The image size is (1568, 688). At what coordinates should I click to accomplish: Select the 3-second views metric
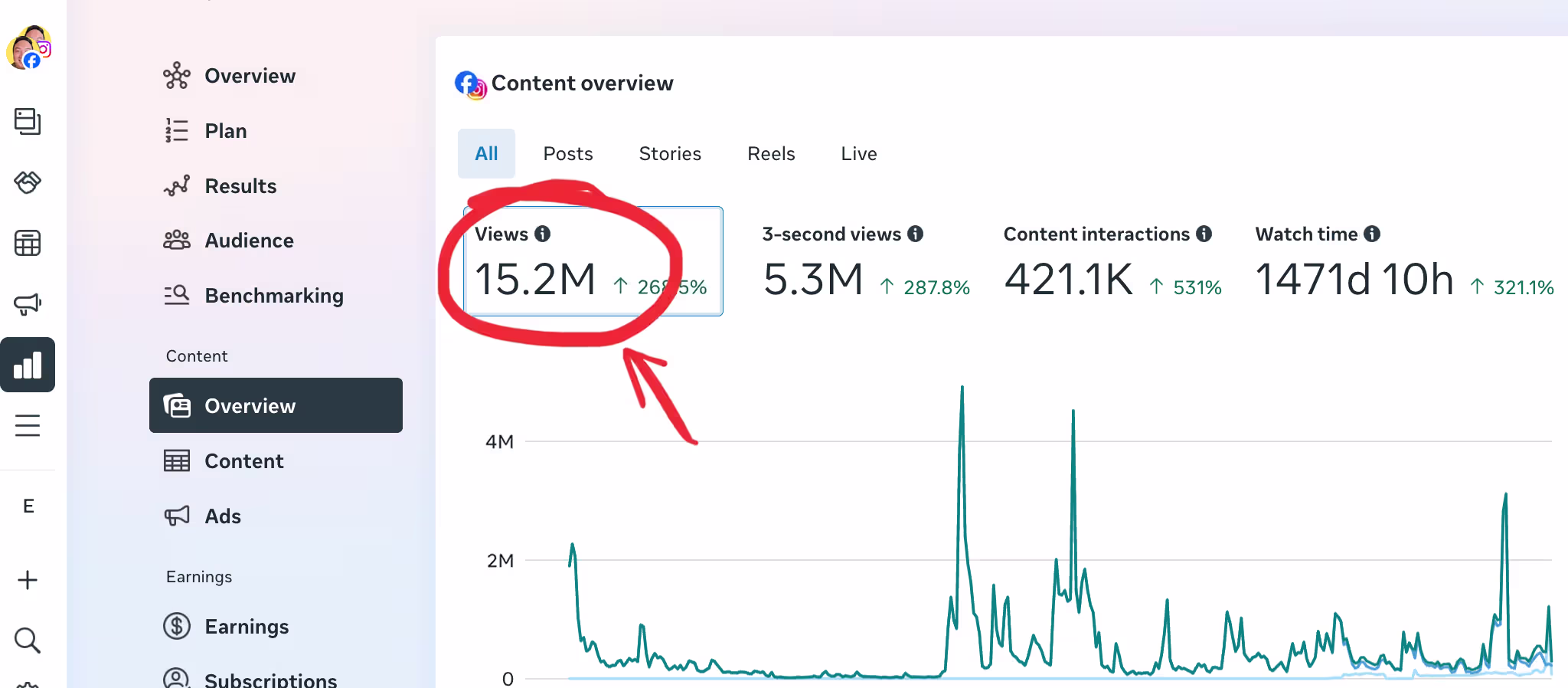(866, 261)
